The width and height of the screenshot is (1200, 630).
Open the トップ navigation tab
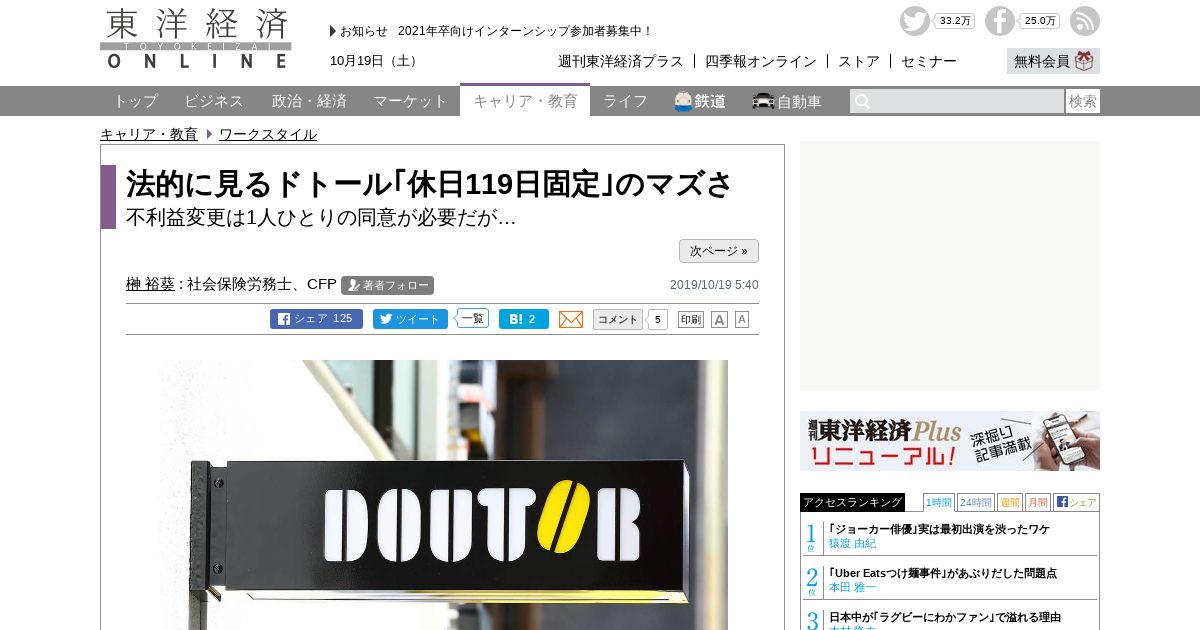coord(135,101)
